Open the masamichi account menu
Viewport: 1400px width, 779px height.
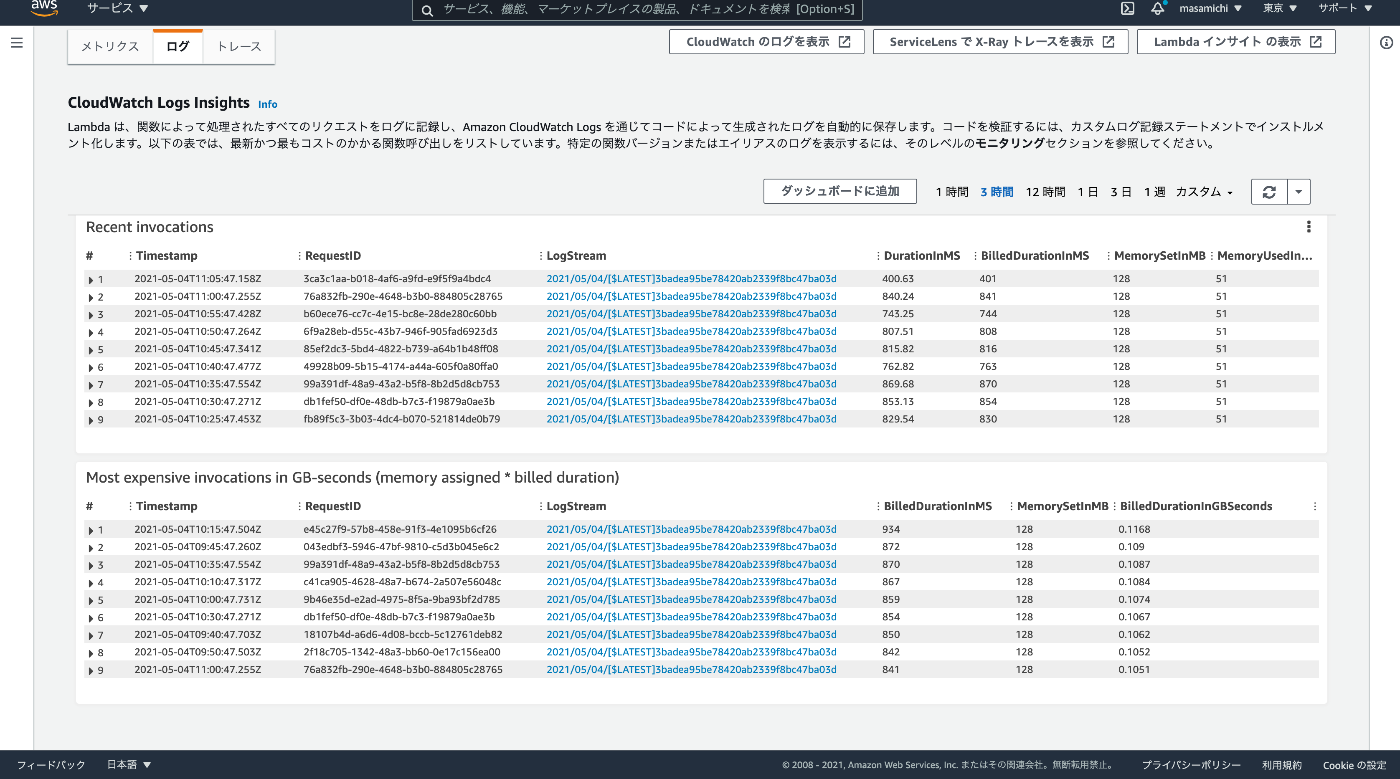tap(1210, 8)
